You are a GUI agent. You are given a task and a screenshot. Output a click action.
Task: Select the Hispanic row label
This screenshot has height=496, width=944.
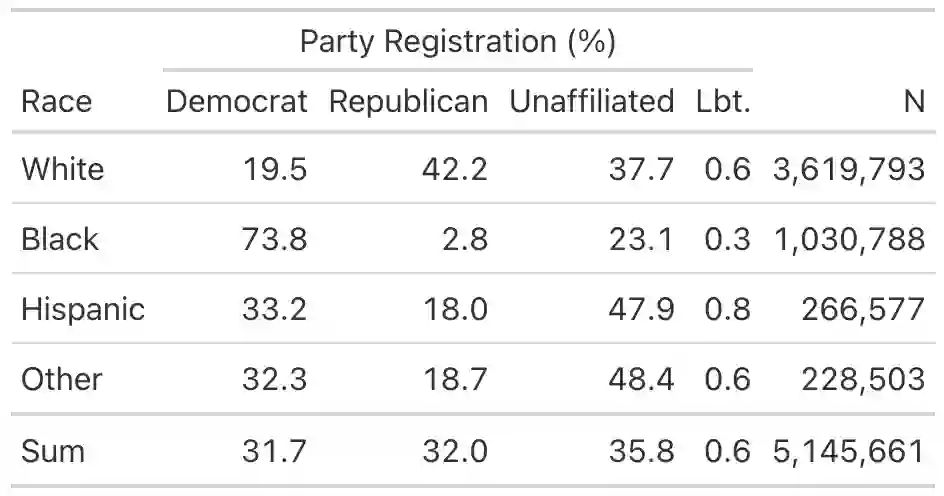(x=83, y=309)
